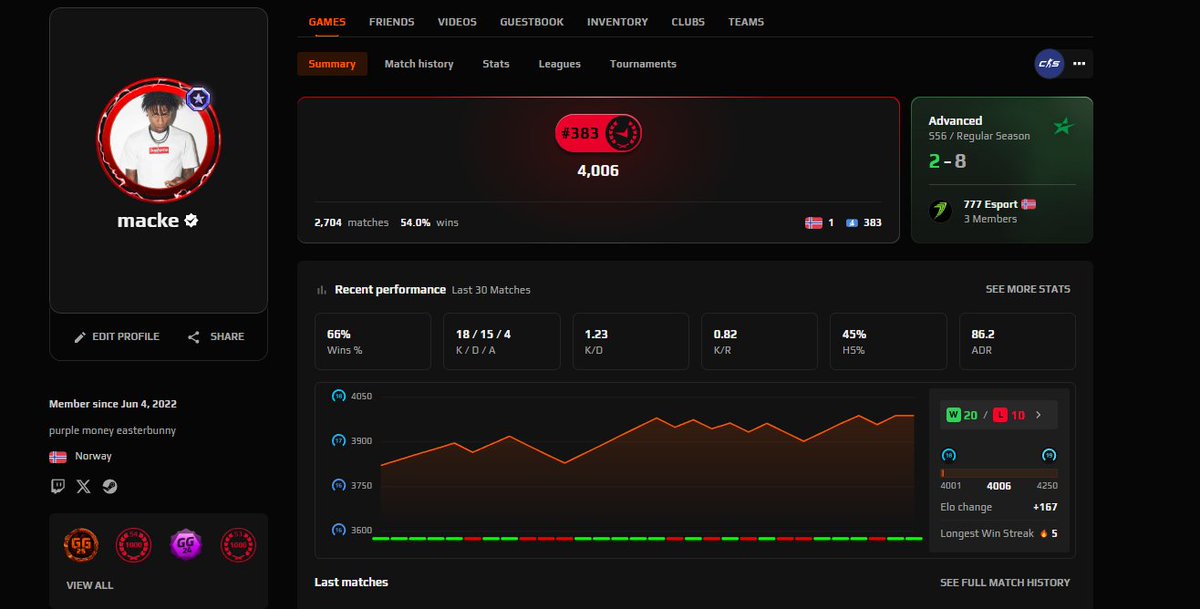Click the fire icon by Longest Win Streak

tap(1042, 534)
